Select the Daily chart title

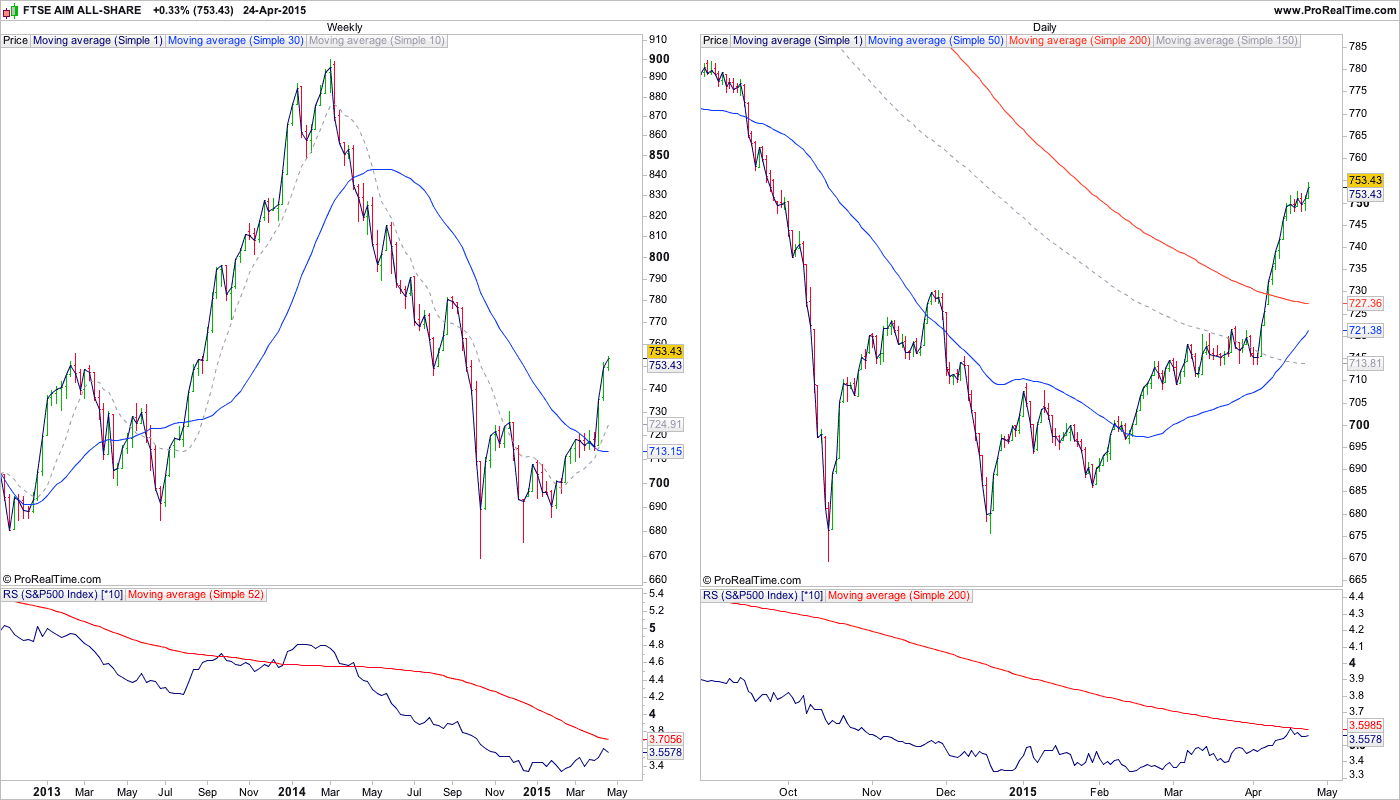tap(1044, 27)
